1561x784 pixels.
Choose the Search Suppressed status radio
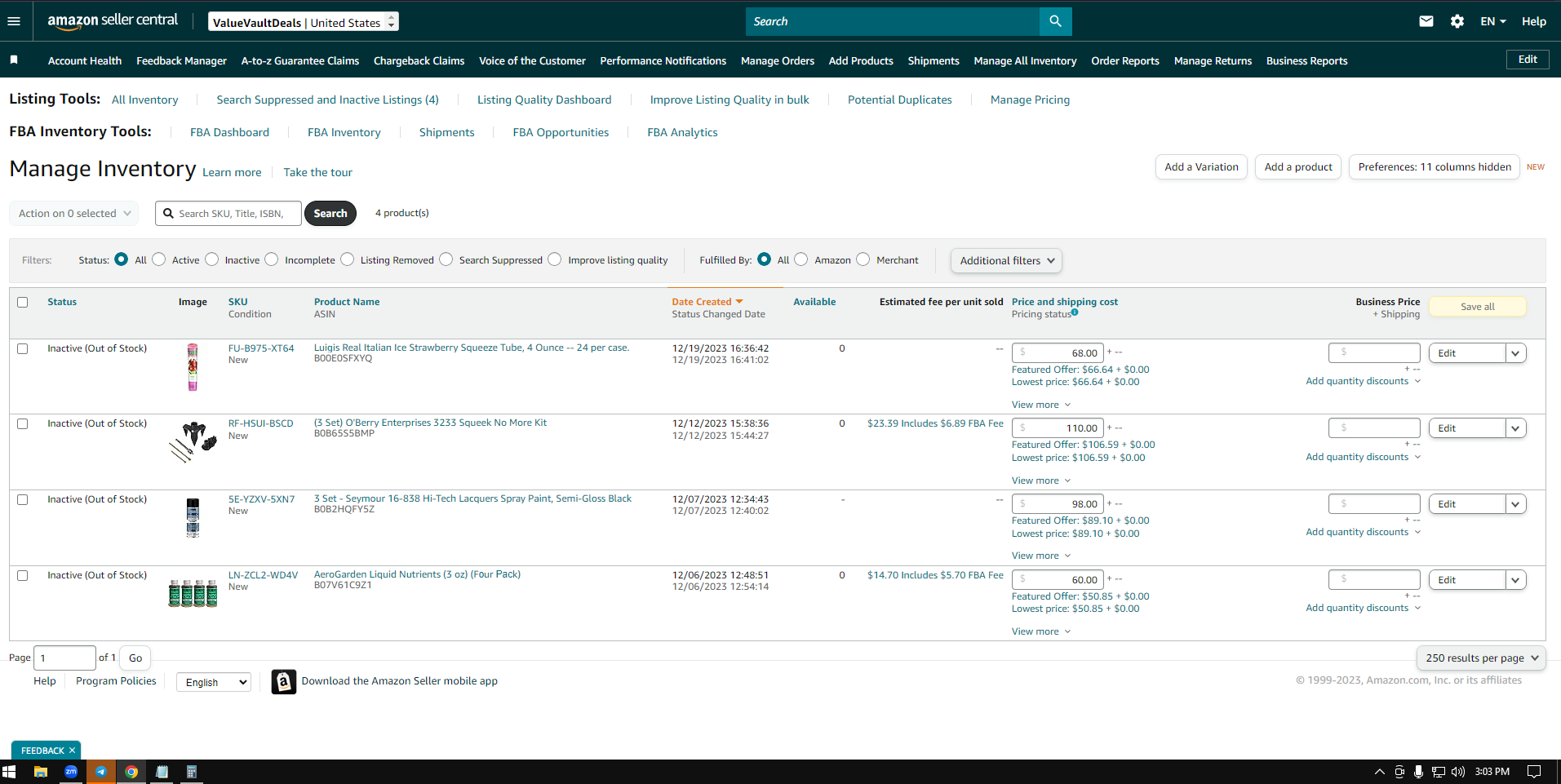pyautogui.click(x=446, y=259)
